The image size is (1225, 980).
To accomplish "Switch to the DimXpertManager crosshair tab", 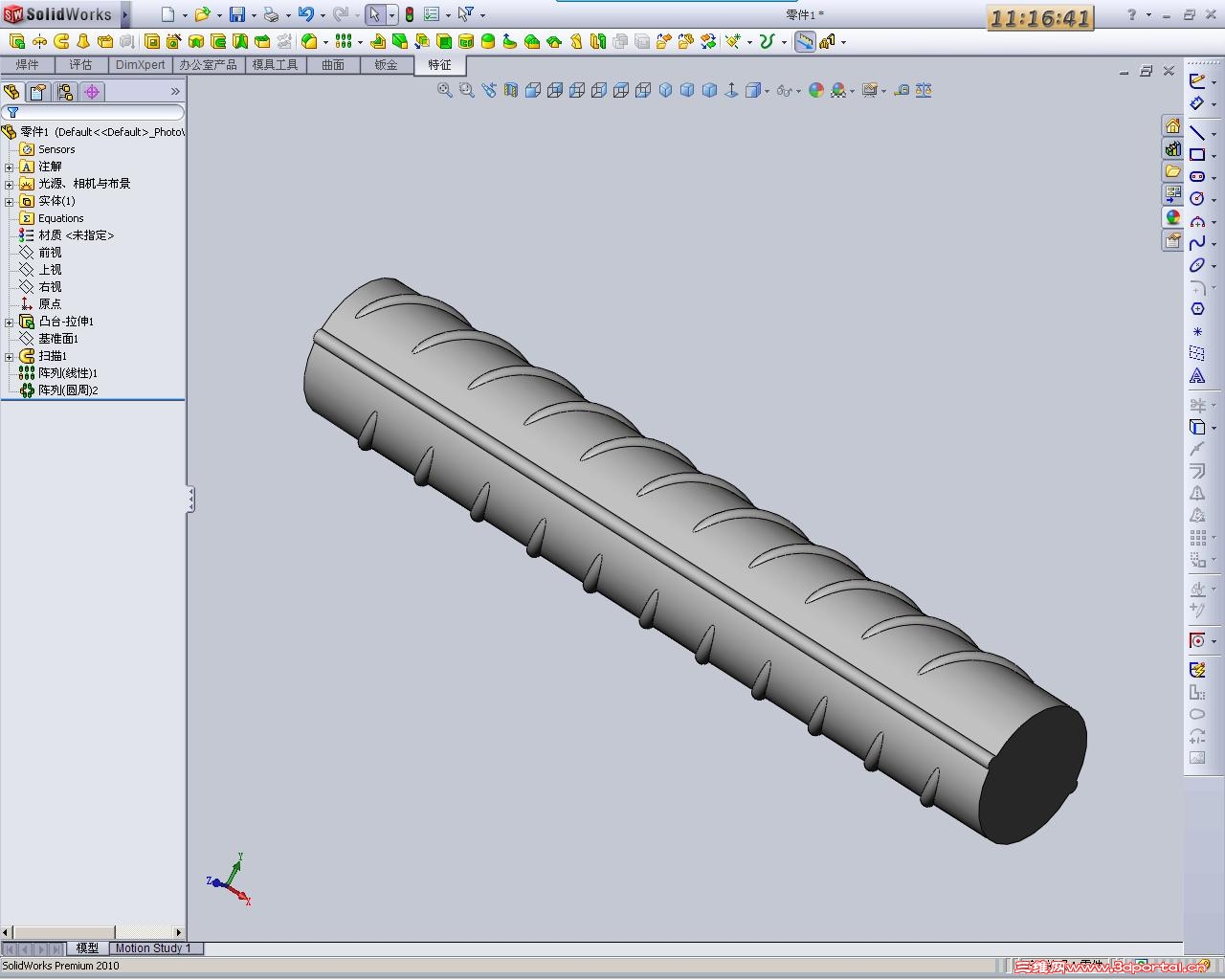I will pyautogui.click(x=92, y=92).
